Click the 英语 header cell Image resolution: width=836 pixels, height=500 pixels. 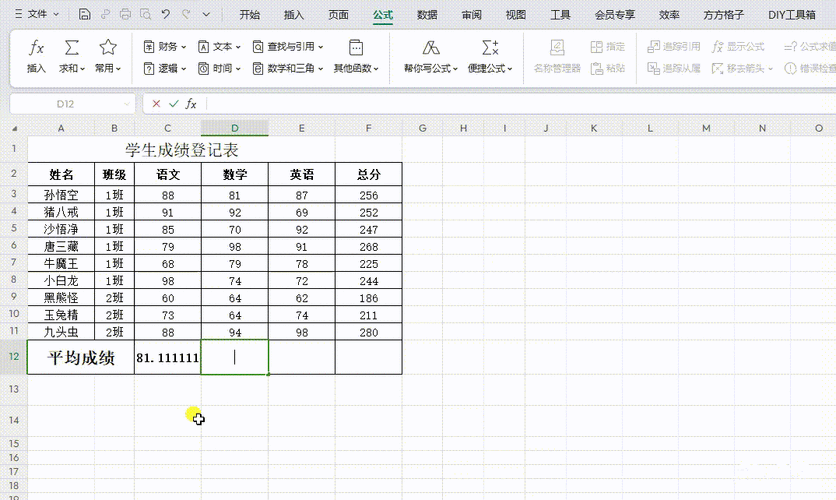point(302,174)
